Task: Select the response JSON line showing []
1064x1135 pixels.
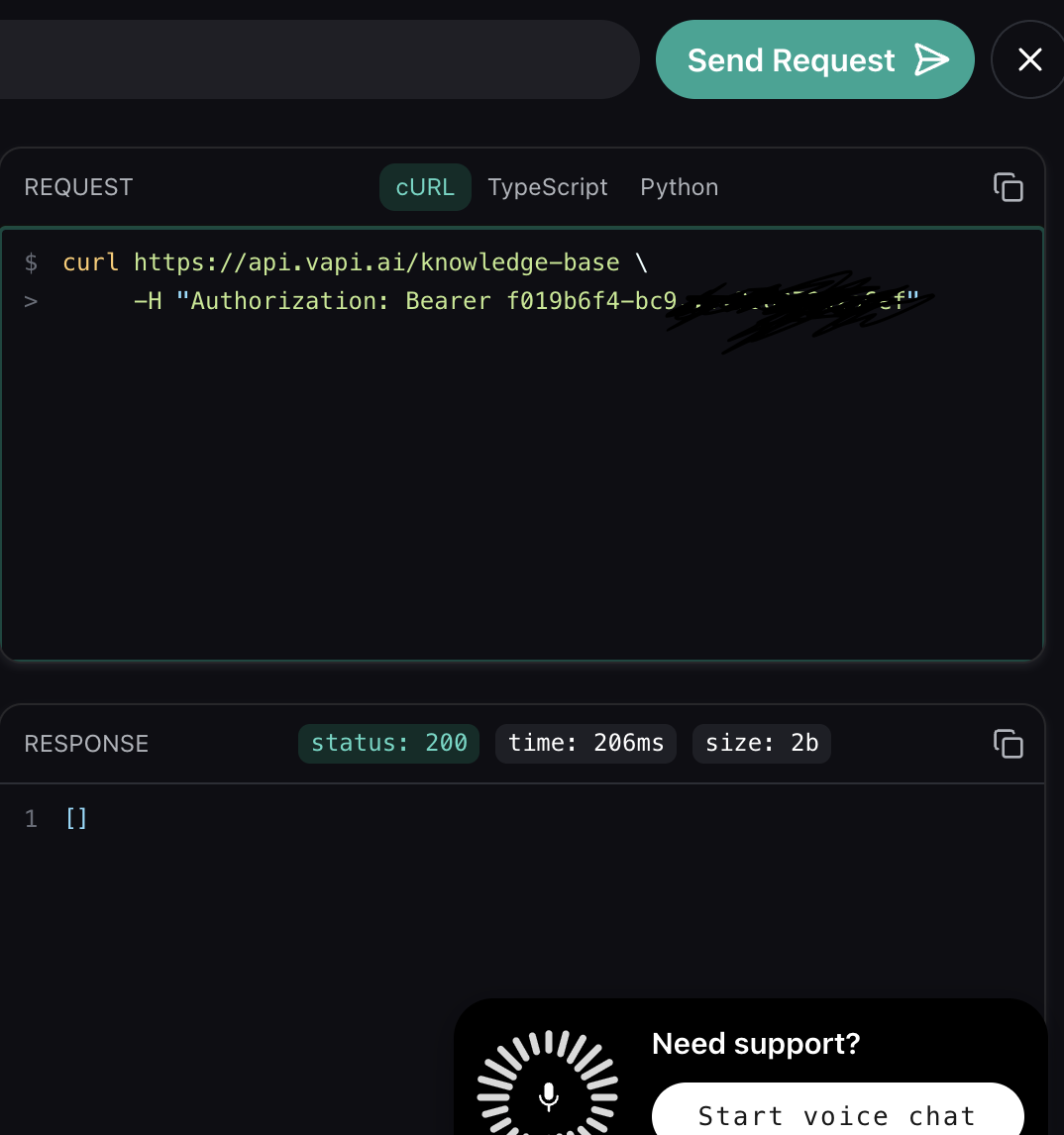Action: [x=76, y=818]
